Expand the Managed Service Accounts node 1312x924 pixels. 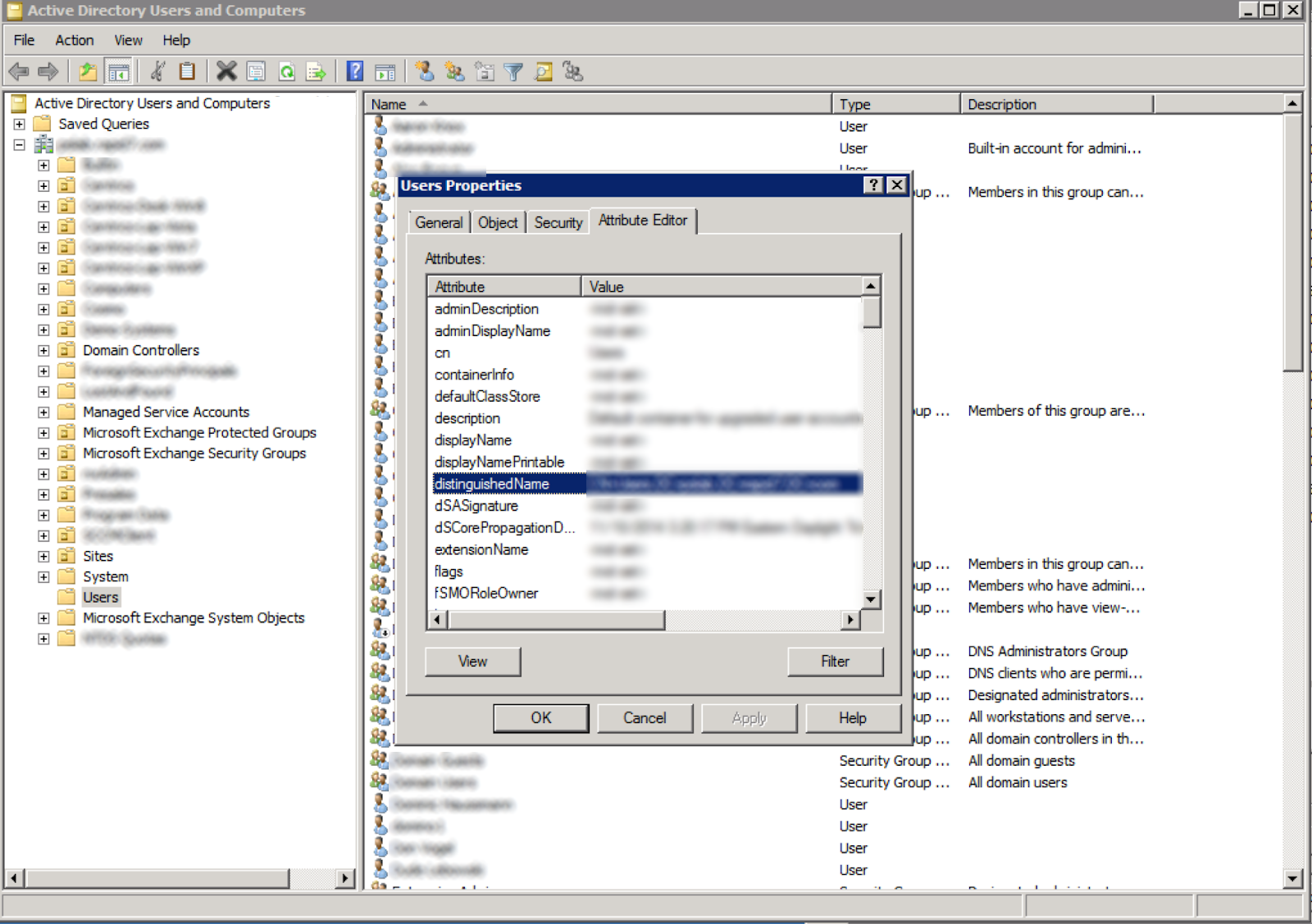tap(43, 412)
